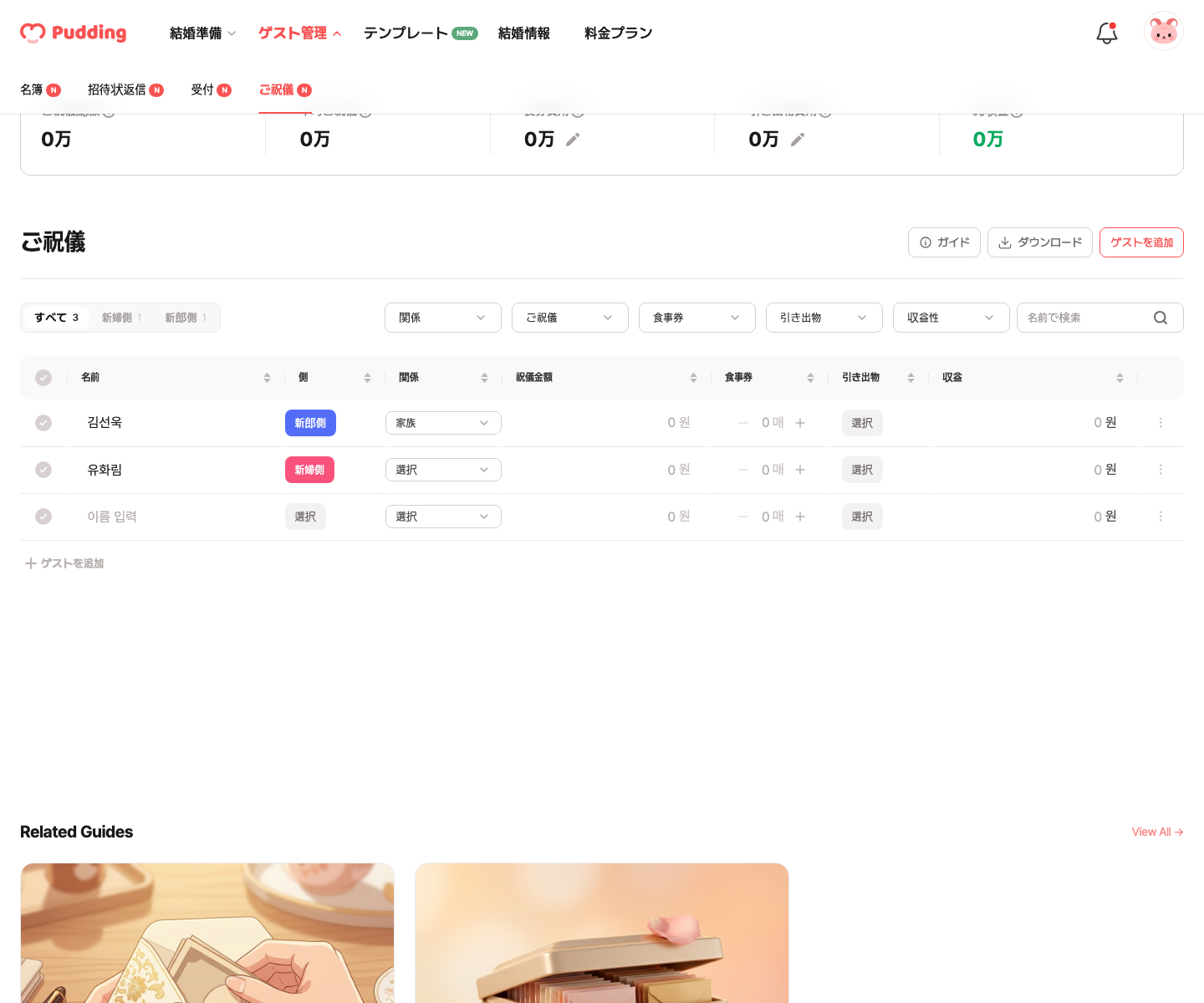Open relation dropdown for 이름 입력 row

click(x=443, y=517)
